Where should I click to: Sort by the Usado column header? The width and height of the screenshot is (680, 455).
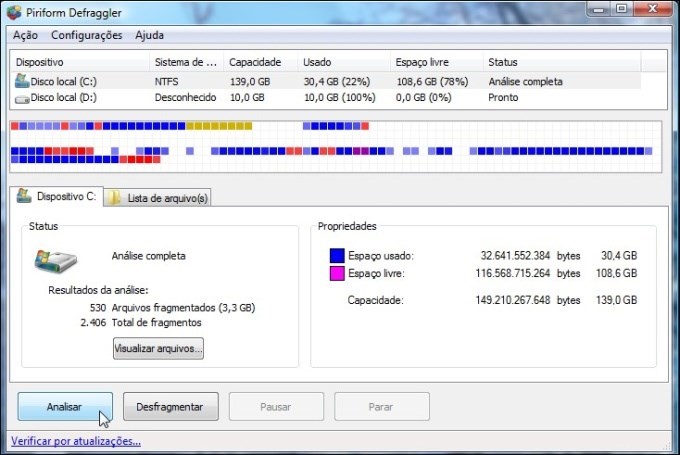pyautogui.click(x=344, y=62)
